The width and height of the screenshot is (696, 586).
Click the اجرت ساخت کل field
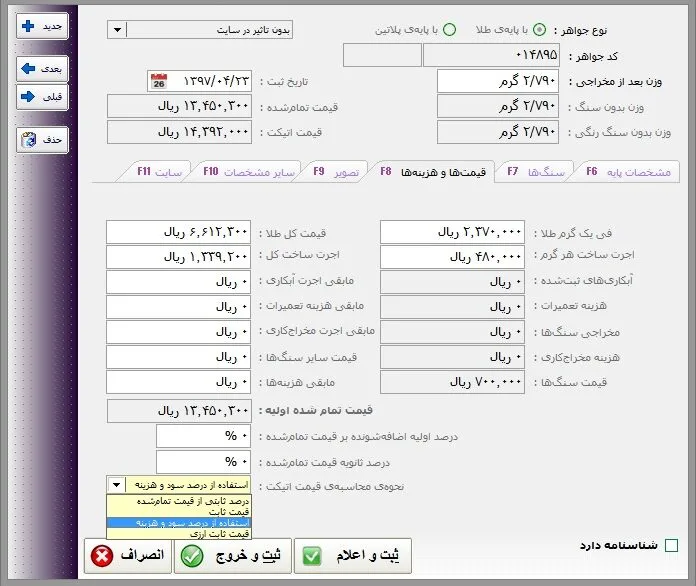coord(178,257)
